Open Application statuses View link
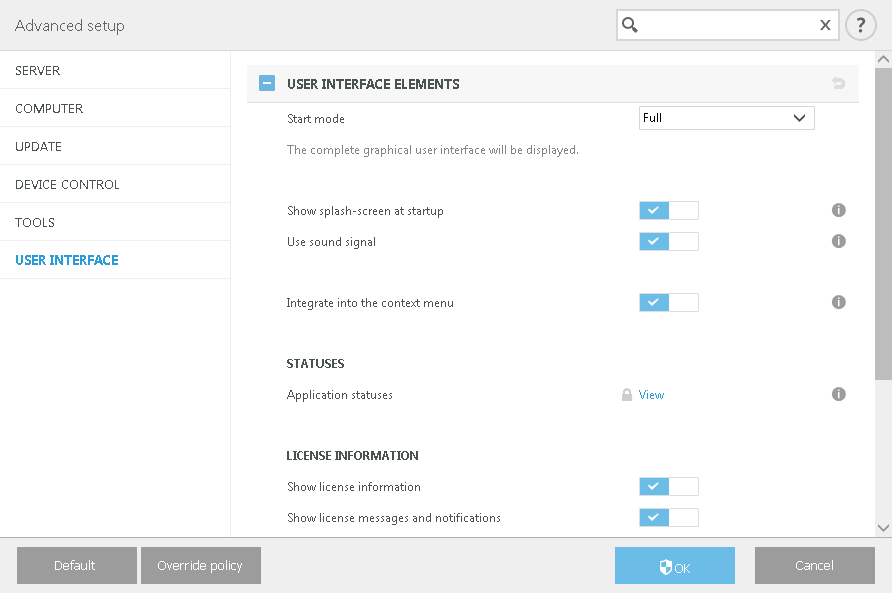Viewport: 892px width, 593px height. pos(651,395)
